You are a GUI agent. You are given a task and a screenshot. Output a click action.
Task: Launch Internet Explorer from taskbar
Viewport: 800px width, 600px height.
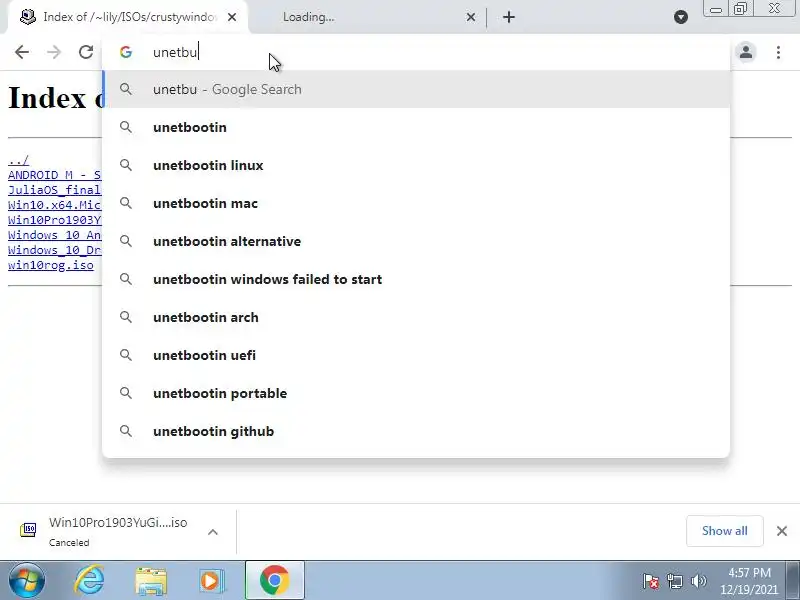(x=90, y=581)
